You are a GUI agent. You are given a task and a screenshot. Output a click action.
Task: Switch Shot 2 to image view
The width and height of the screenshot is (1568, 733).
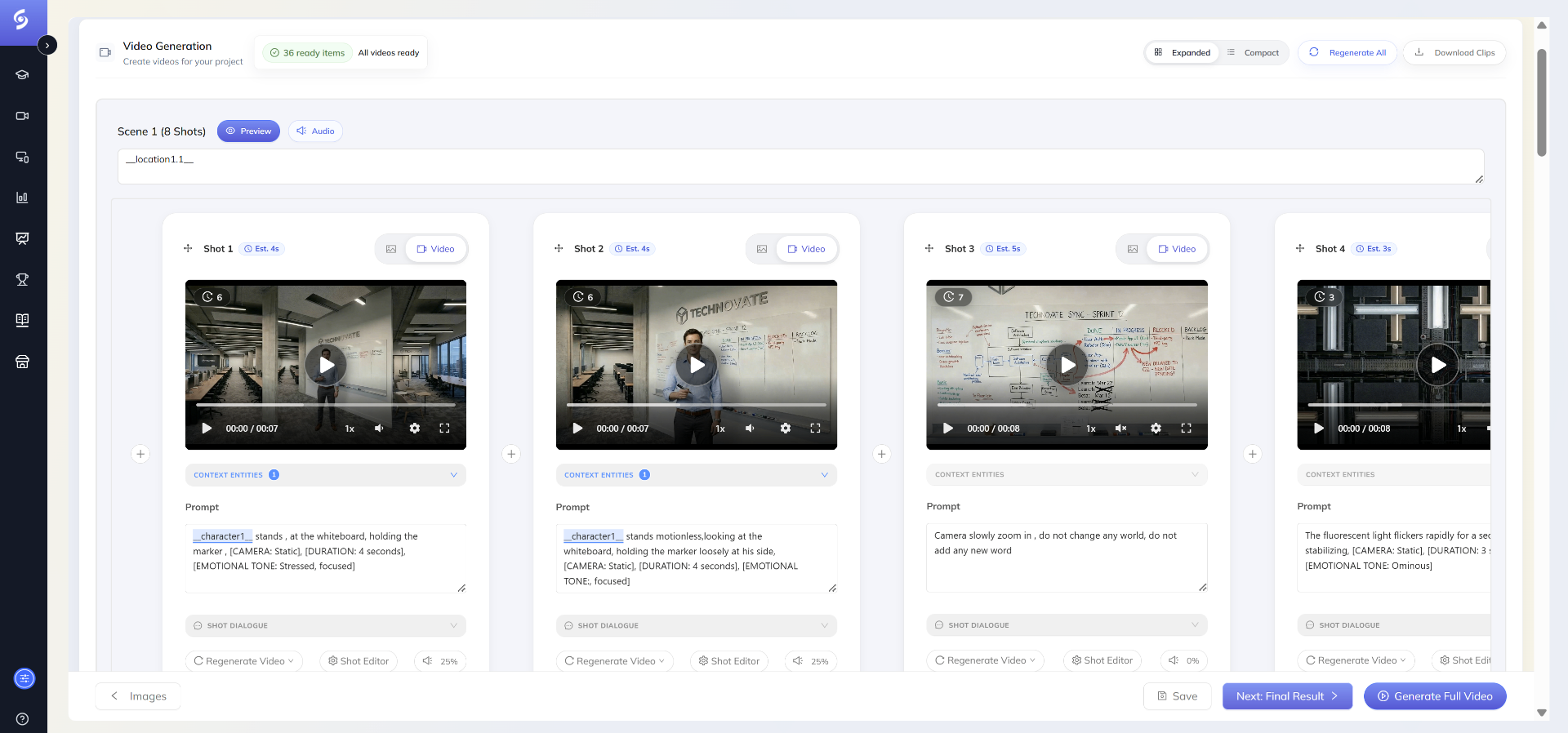point(762,249)
